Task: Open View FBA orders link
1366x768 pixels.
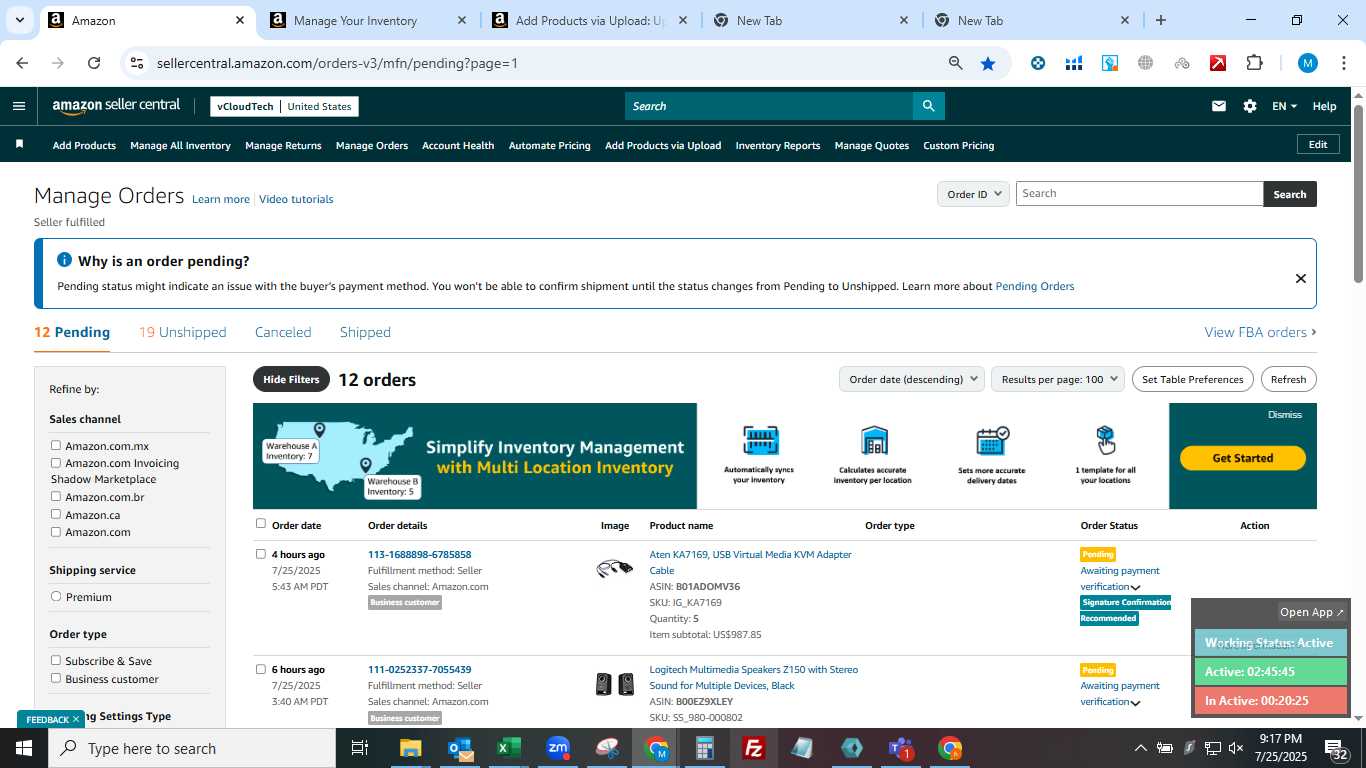Action: pos(1260,332)
